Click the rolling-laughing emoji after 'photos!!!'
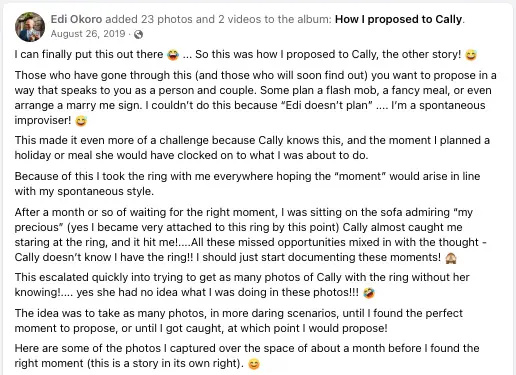This screenshot has height=375, width=516. 369,293
